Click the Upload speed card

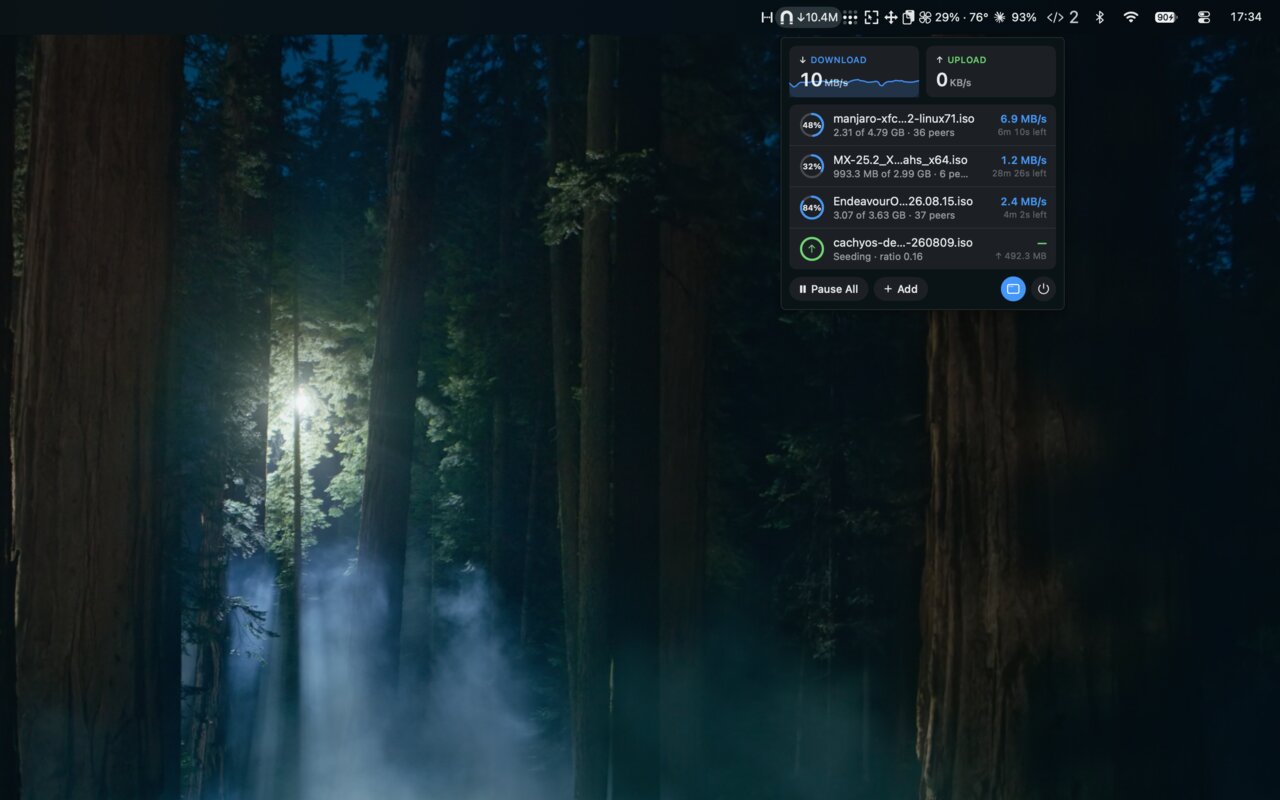coord(991,71)
